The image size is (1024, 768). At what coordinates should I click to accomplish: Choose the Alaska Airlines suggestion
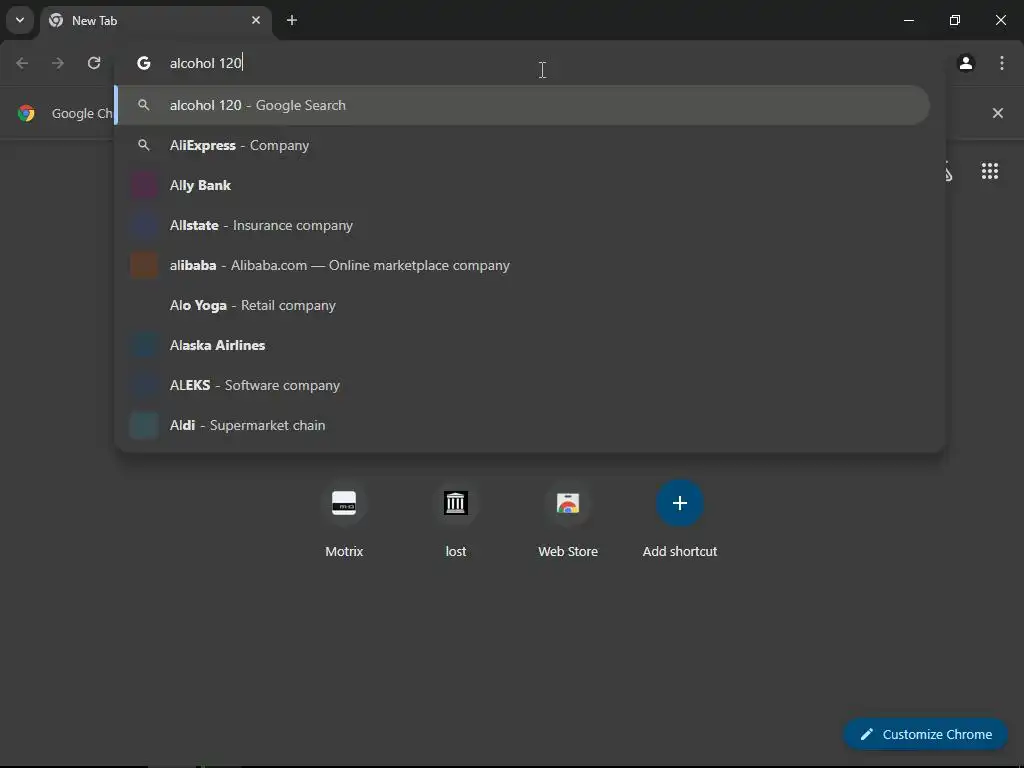point(522,345)
